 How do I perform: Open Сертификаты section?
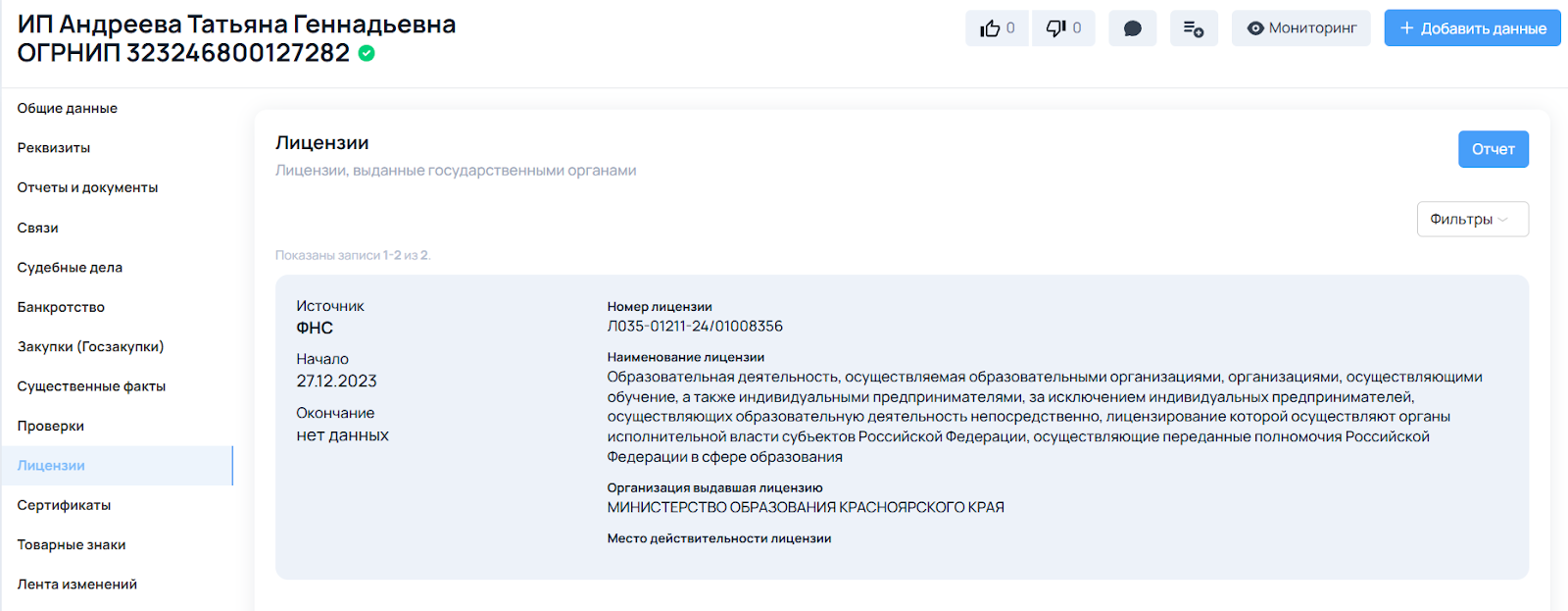click(x=64, y=505)
